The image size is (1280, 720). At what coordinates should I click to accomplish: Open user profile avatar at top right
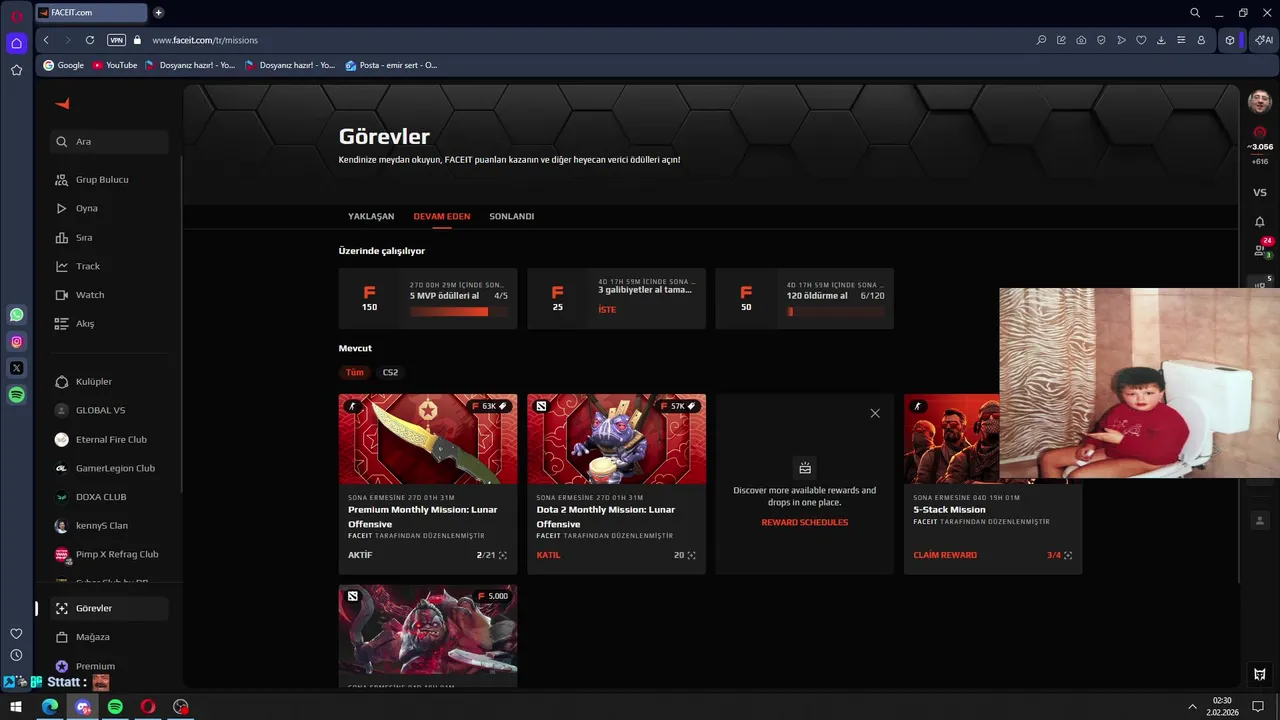[x=1259, y=101]
